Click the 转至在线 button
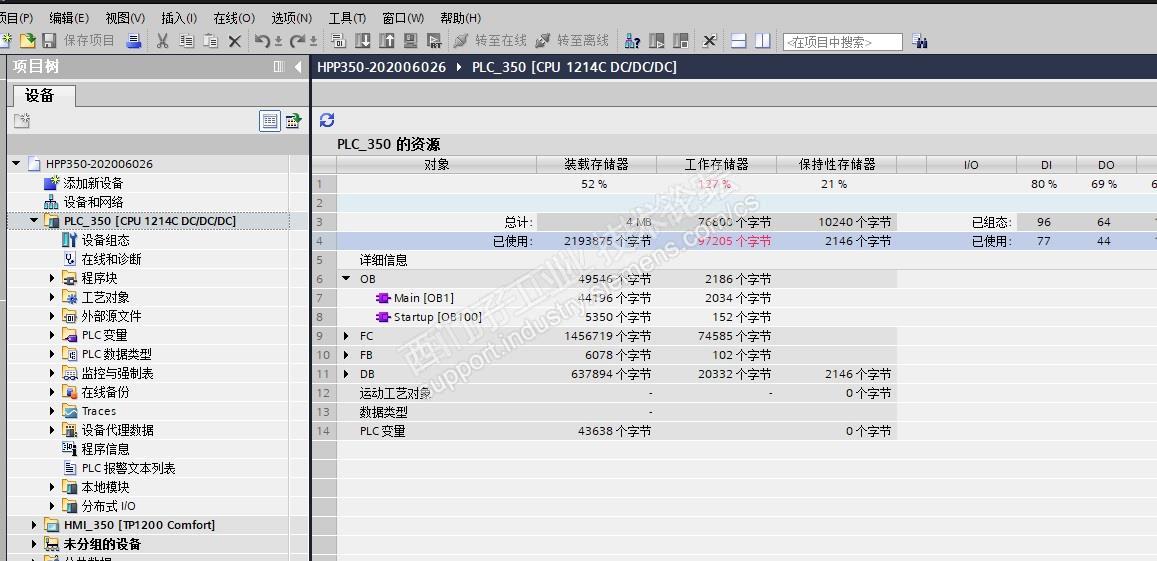Screen dimensions: 1157x561 point(491,41)
